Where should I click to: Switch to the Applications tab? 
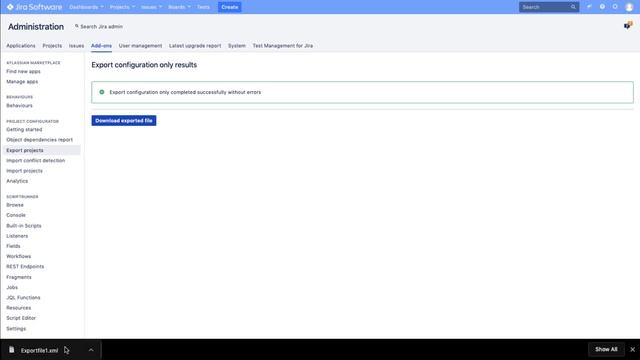click(21, 46)
